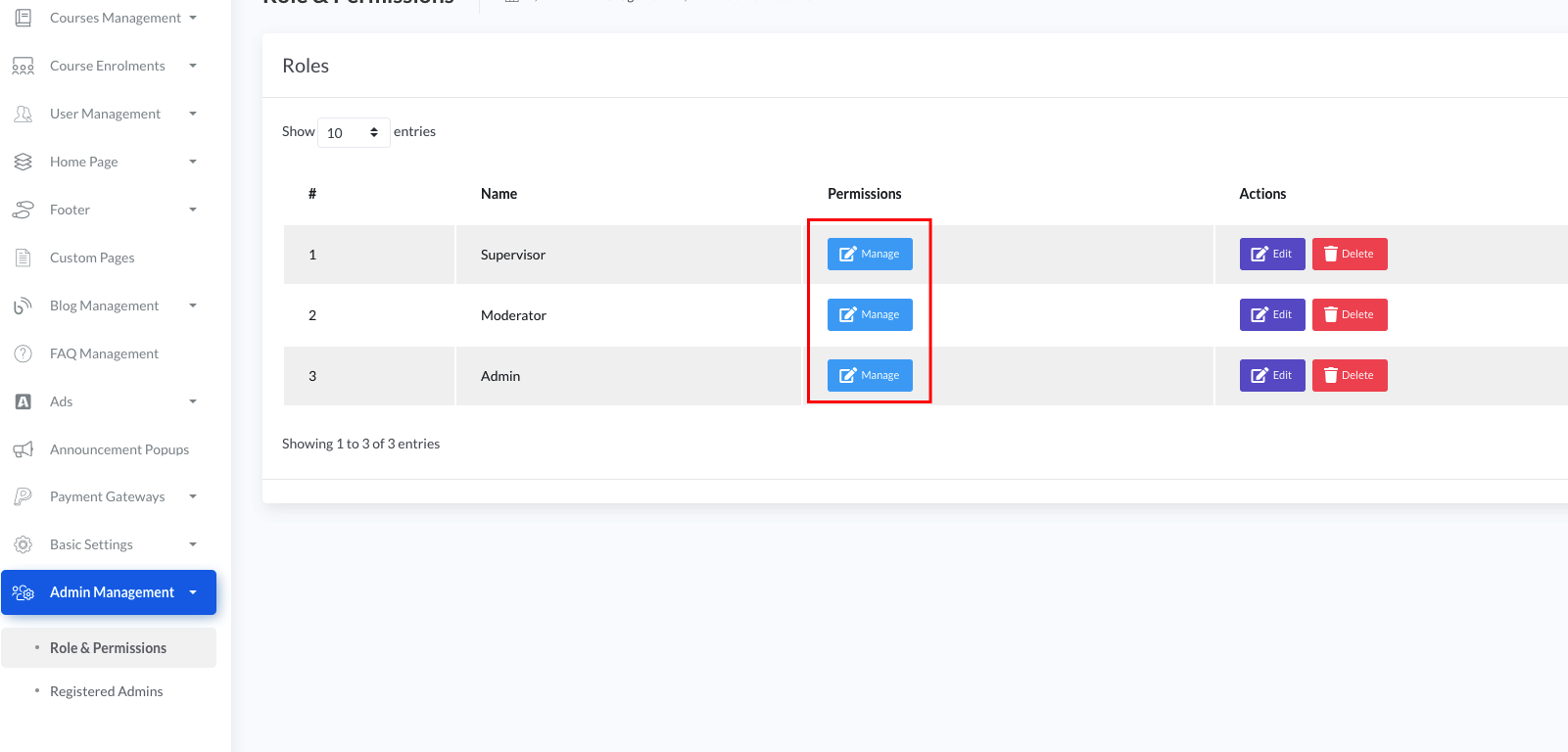
Task: Open the entries per page dropdown
Action: click(x=353, y=132)
